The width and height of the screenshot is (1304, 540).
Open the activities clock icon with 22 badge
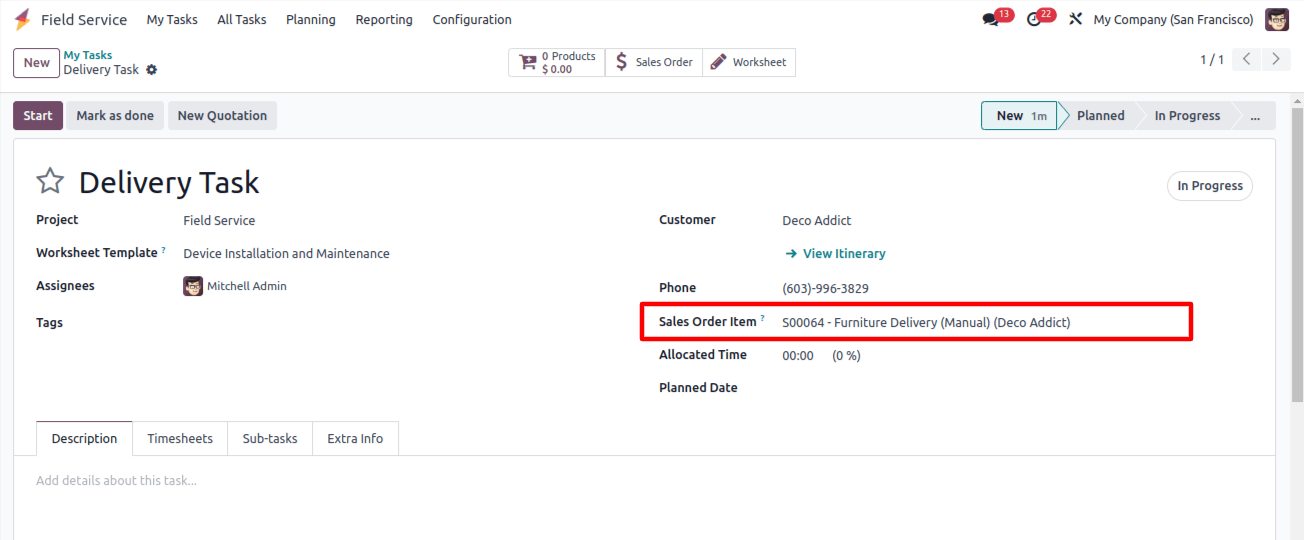(1034, 20)
